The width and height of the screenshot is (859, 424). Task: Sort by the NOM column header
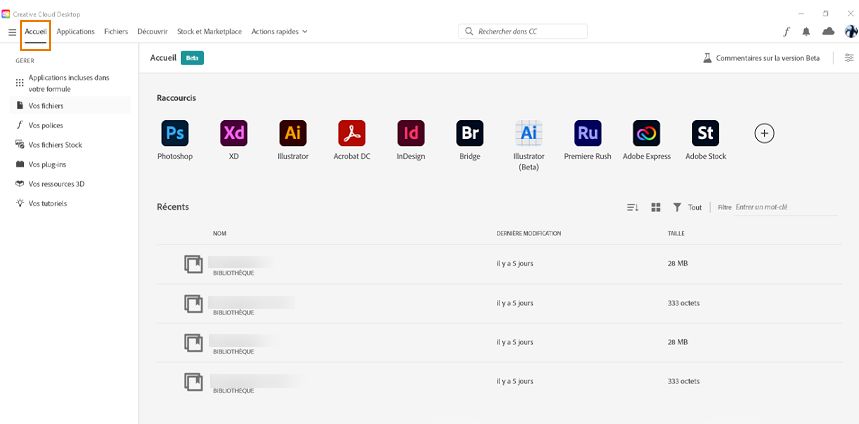[220, 233]
